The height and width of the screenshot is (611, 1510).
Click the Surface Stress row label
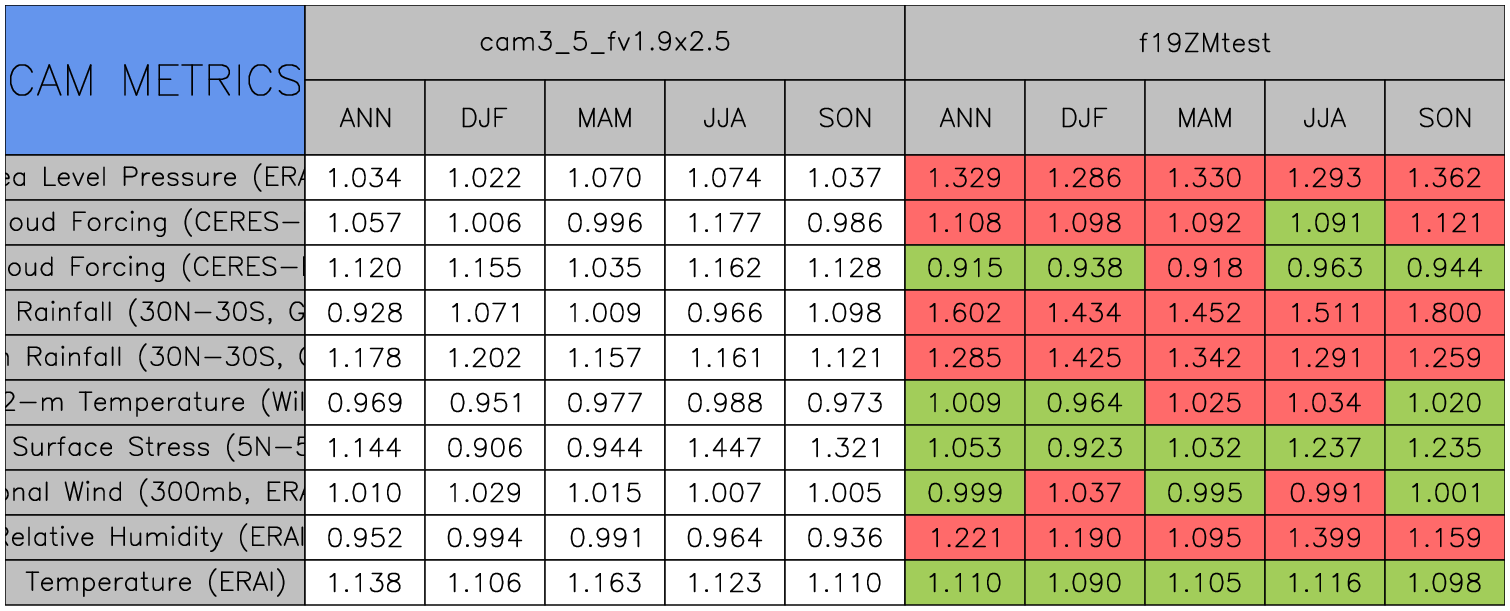pos(155,447)
